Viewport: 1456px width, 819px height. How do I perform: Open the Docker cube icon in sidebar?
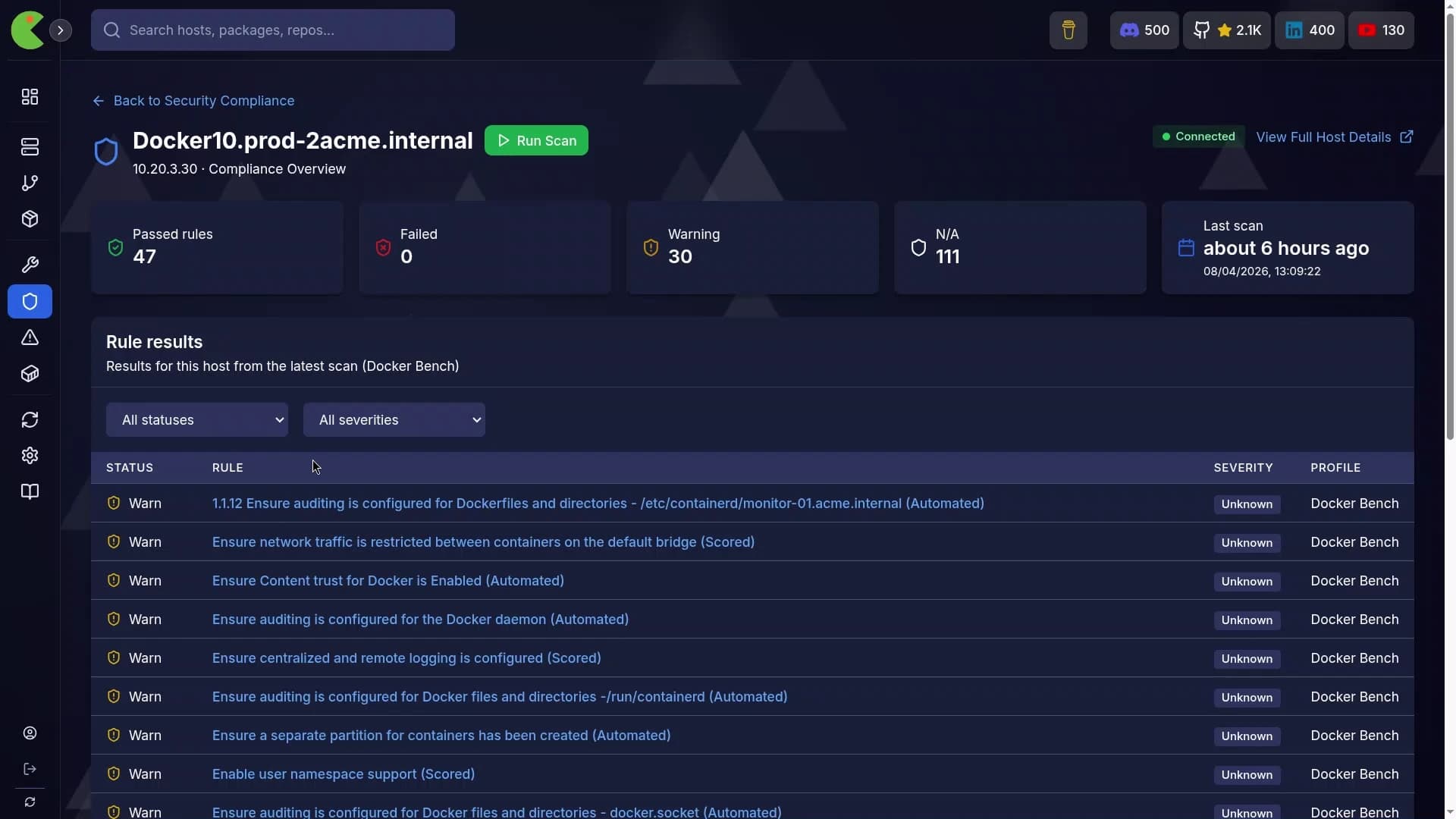(30, 374)
